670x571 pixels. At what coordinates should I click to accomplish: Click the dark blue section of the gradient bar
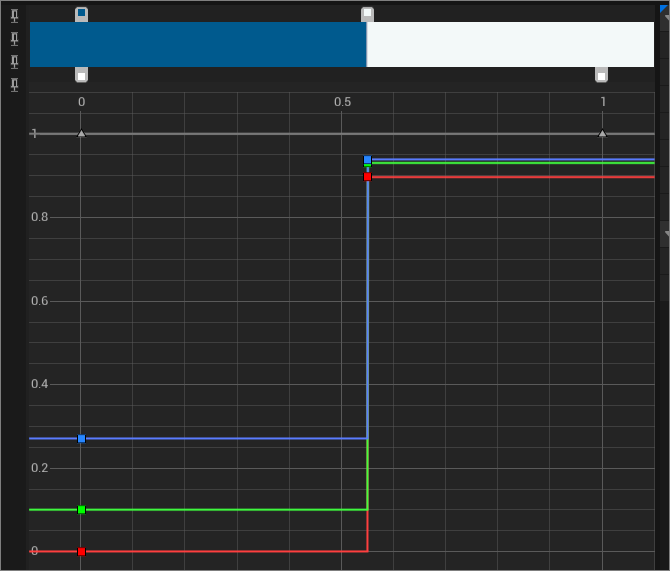pos(198,44)
